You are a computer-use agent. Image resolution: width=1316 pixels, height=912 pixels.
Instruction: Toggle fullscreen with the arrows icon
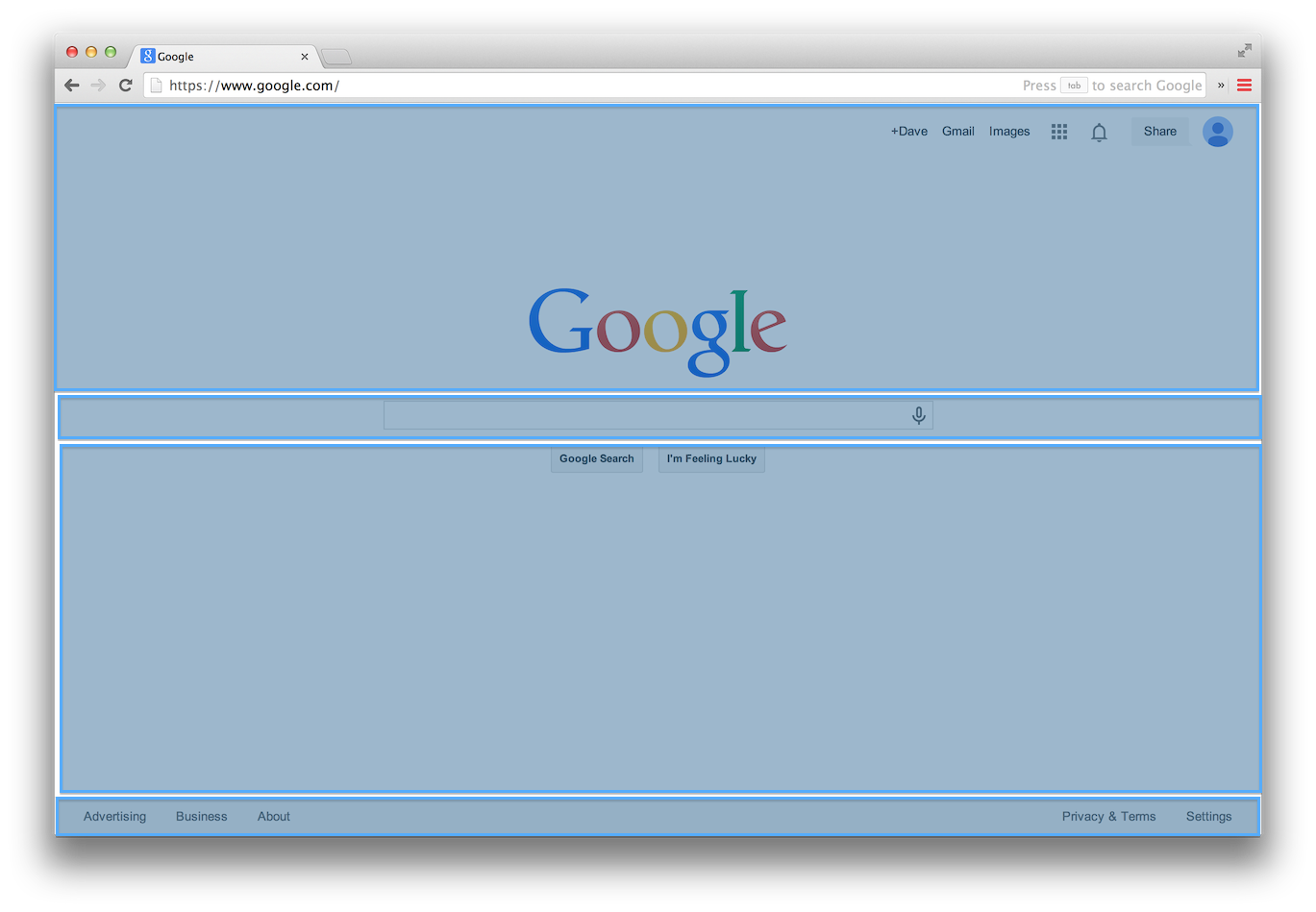(1244, 50)
